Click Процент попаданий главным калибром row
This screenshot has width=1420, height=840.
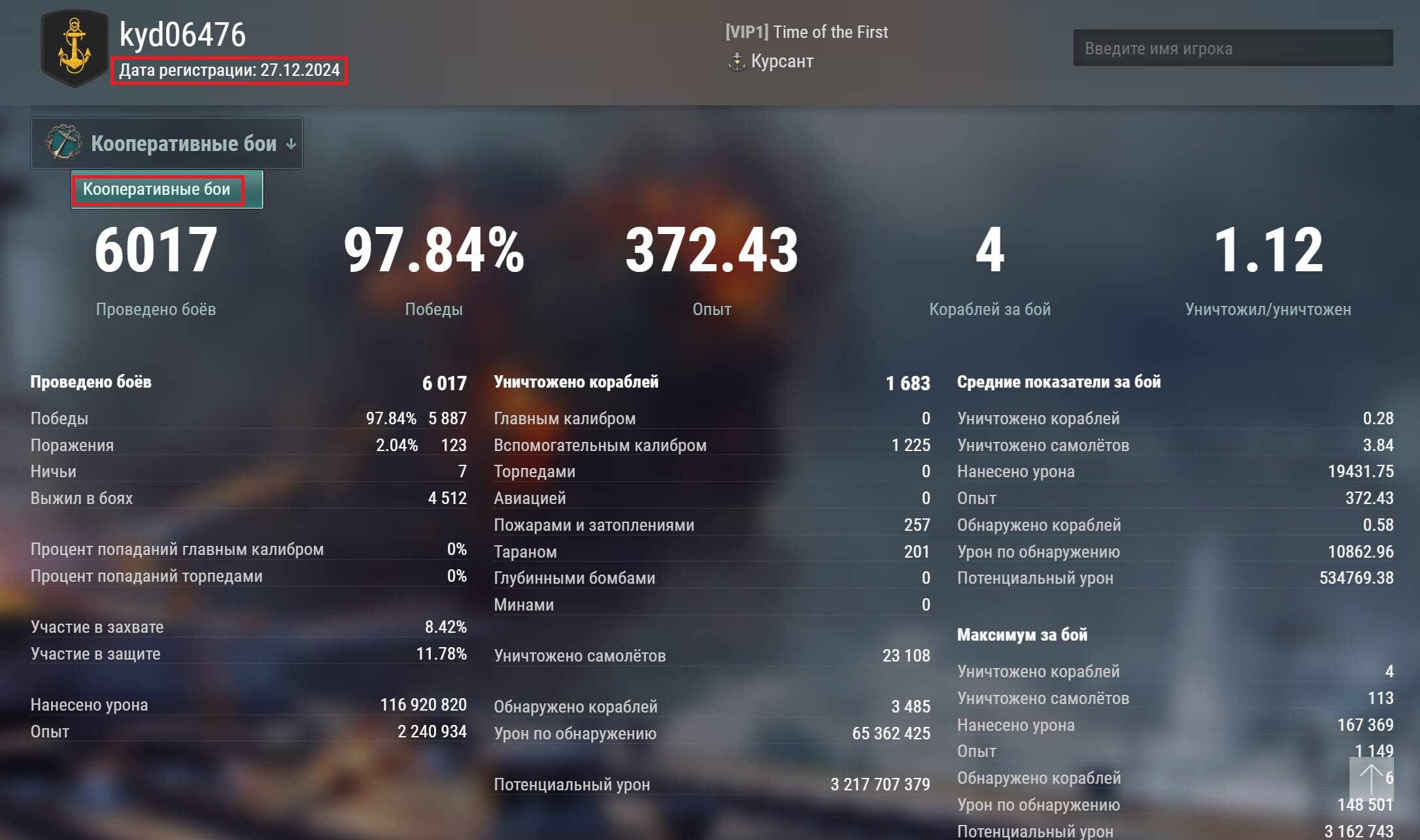point(248,549)
